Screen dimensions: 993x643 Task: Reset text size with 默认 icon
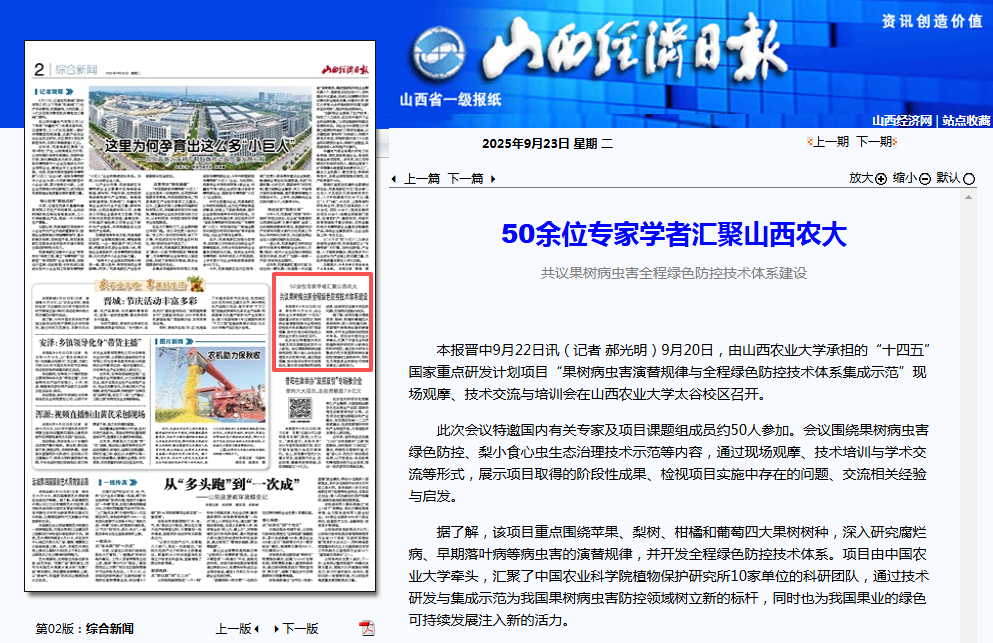[x=968, y=179]
